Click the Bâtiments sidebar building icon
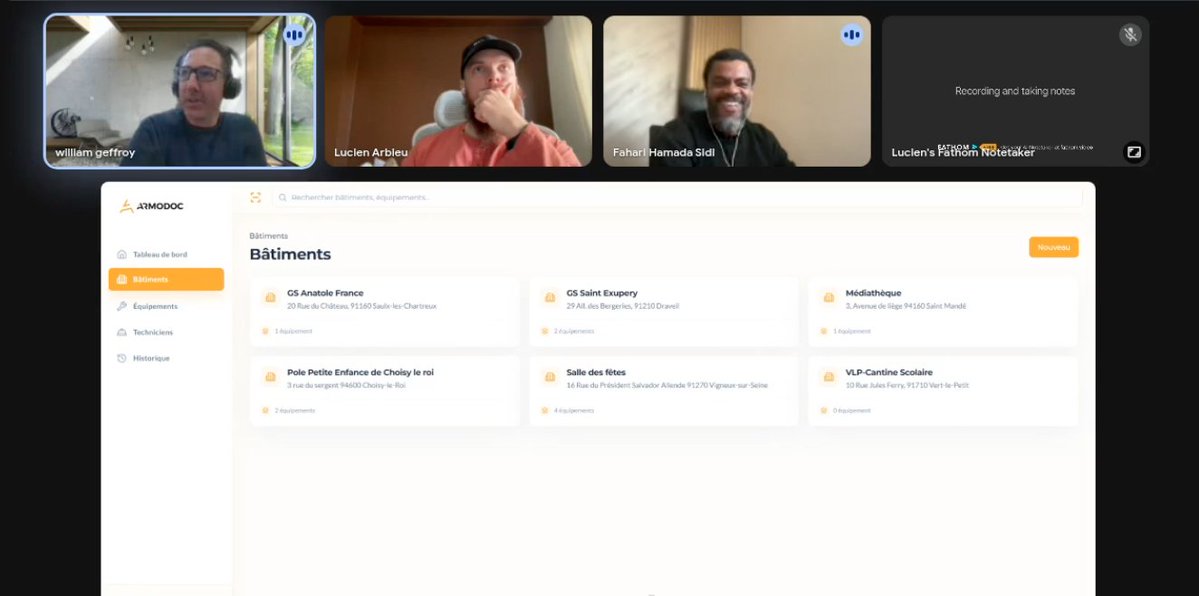Viewport: 1199px width, 596px height. click(122, 279)
